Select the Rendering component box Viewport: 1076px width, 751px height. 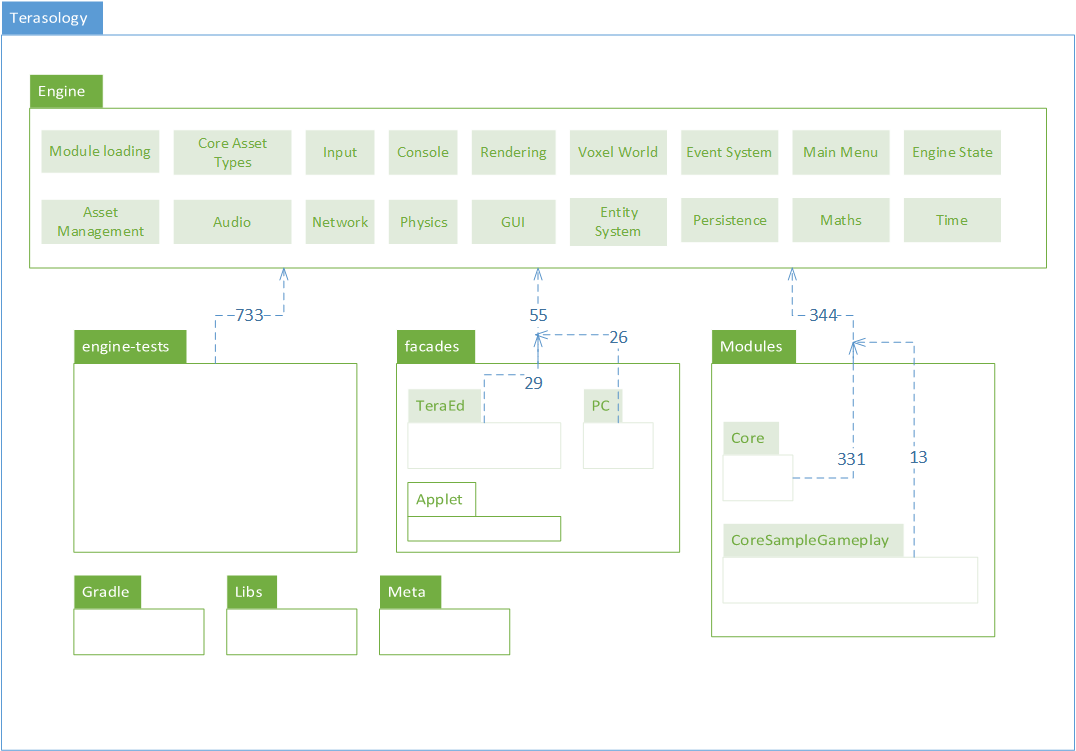(x=513, y=152)
